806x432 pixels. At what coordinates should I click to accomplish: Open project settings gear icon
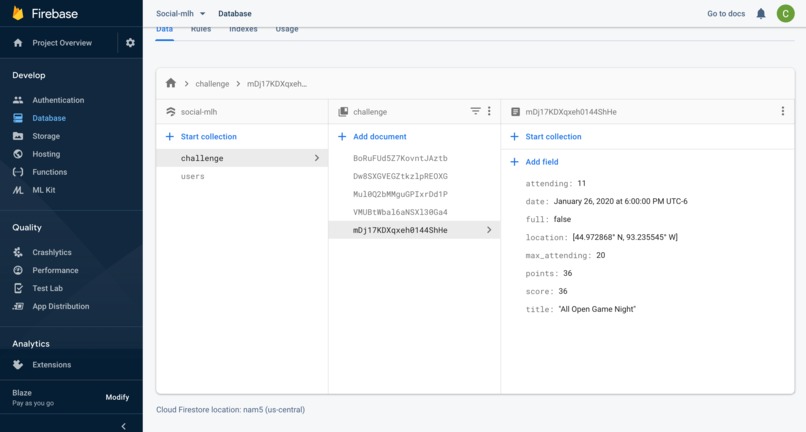(130, 43)
